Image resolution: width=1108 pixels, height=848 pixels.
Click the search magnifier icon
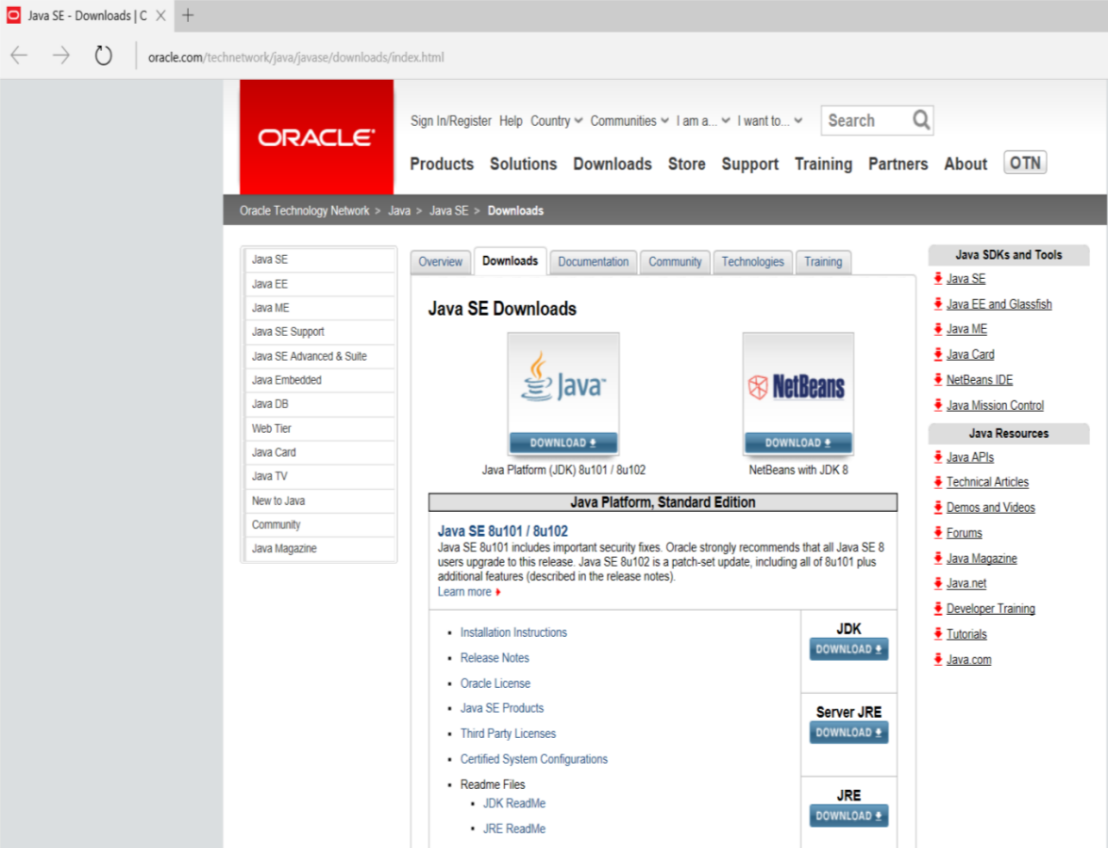pos(921,120)
